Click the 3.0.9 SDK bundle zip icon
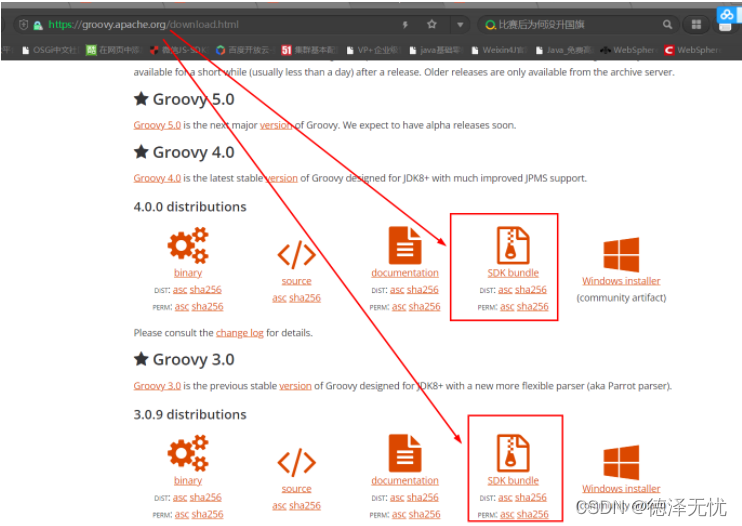The height and width of the screenshot is (526, 742). coord(513,453)
